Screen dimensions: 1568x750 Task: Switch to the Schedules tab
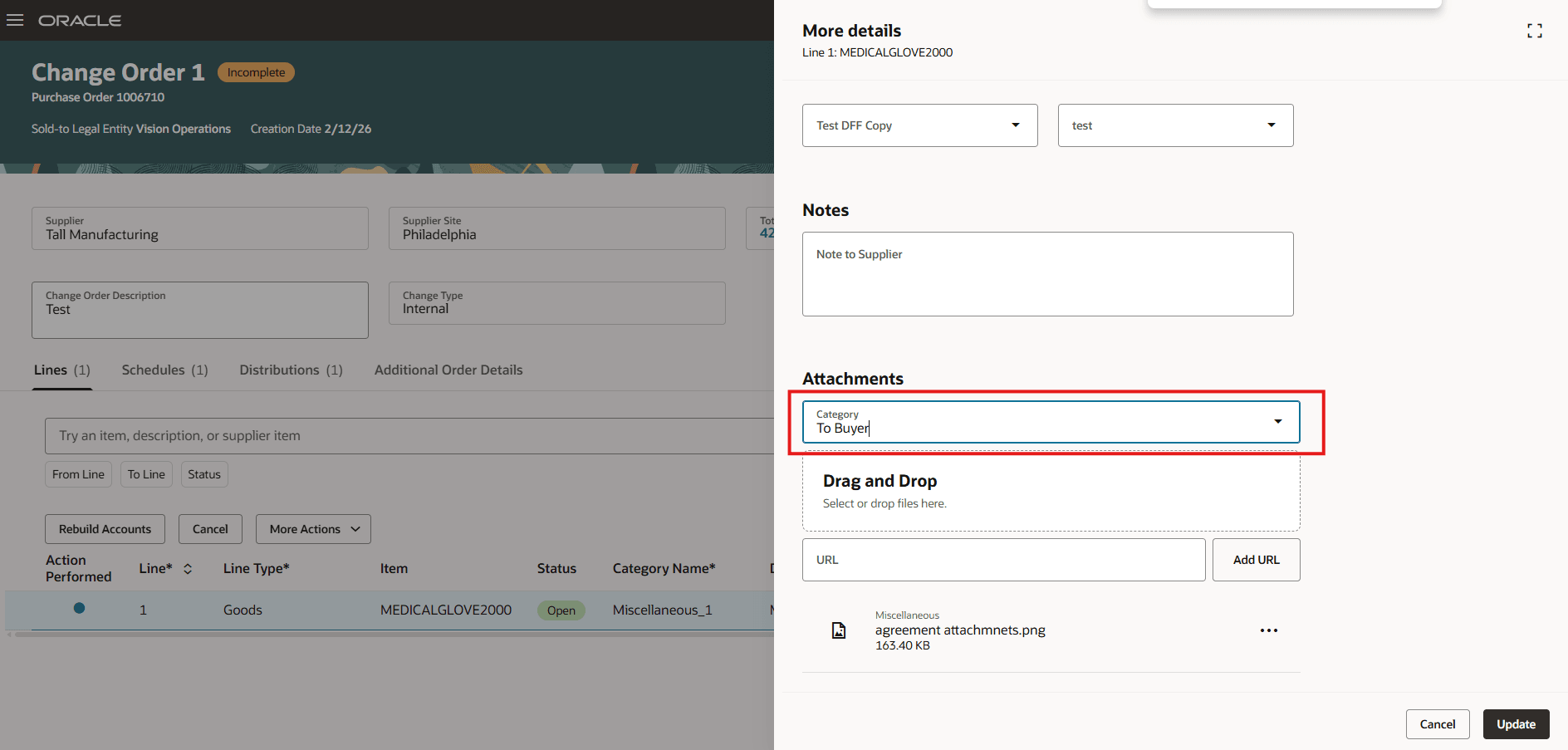tap(154, 370)
